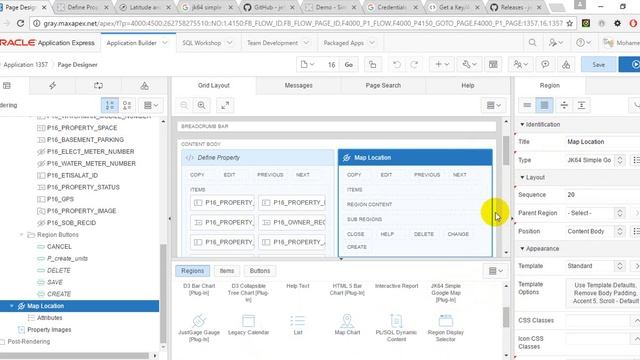The image size is (640, 360).
Task: Select the Region Display Selector gallery icon
Action: click(x=446, y=321)
